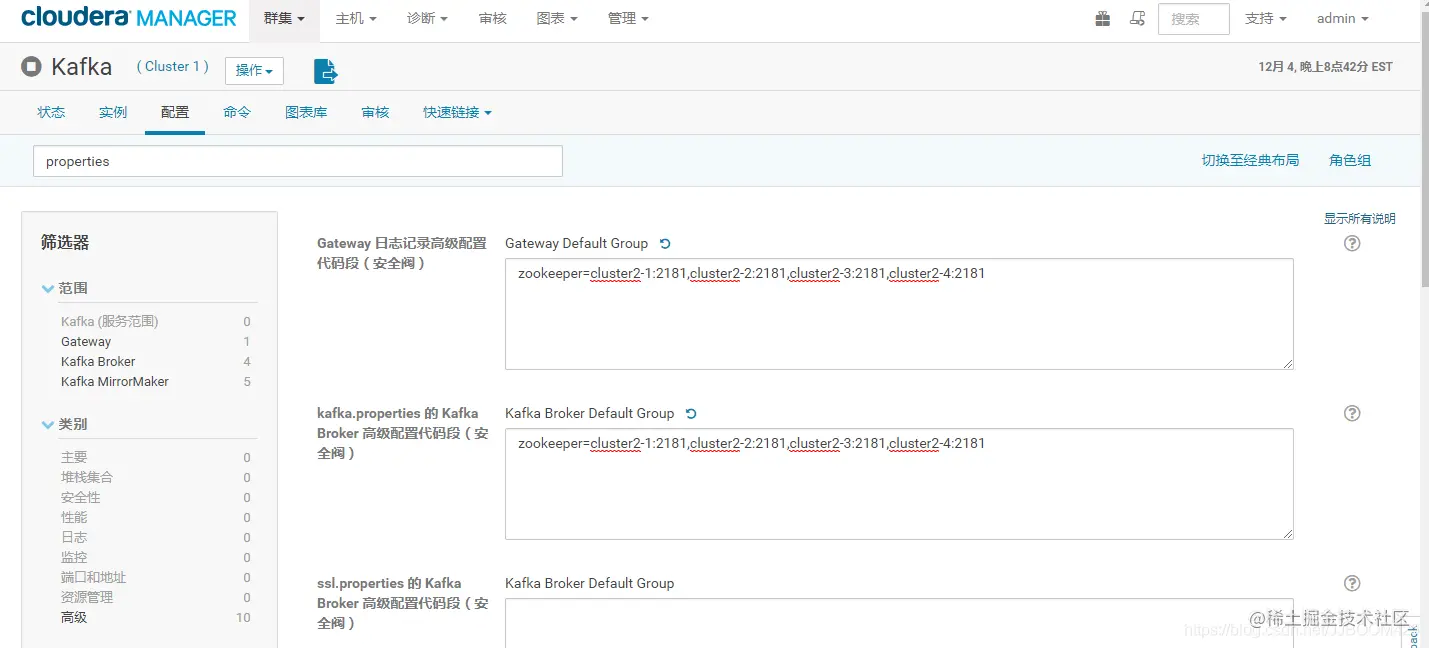This screenshot has width=1429, height=648.
Task: Open the 角色组 link
Action: [x=1350, y=160]
